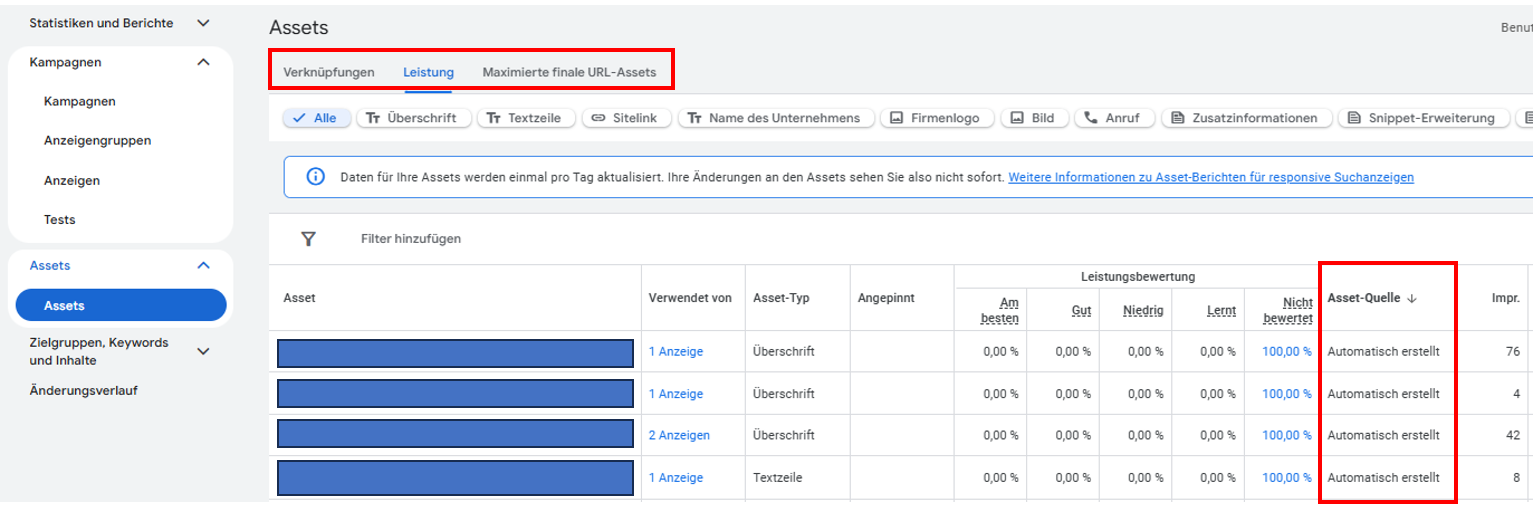Click the Verwendet von column header
Viewport: 1533px width, 507px height.
click(x=690, y=298)
